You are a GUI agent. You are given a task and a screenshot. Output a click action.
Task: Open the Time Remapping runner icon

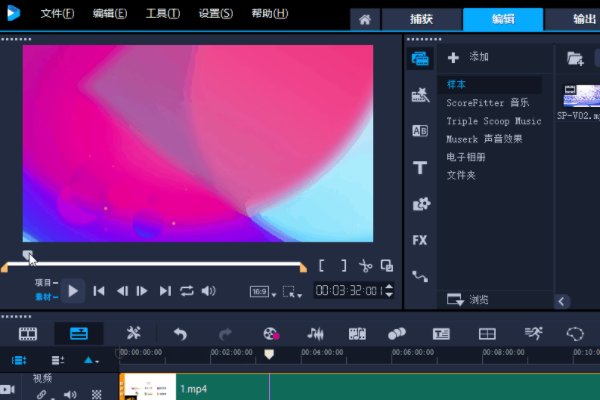tap(533, 333)
